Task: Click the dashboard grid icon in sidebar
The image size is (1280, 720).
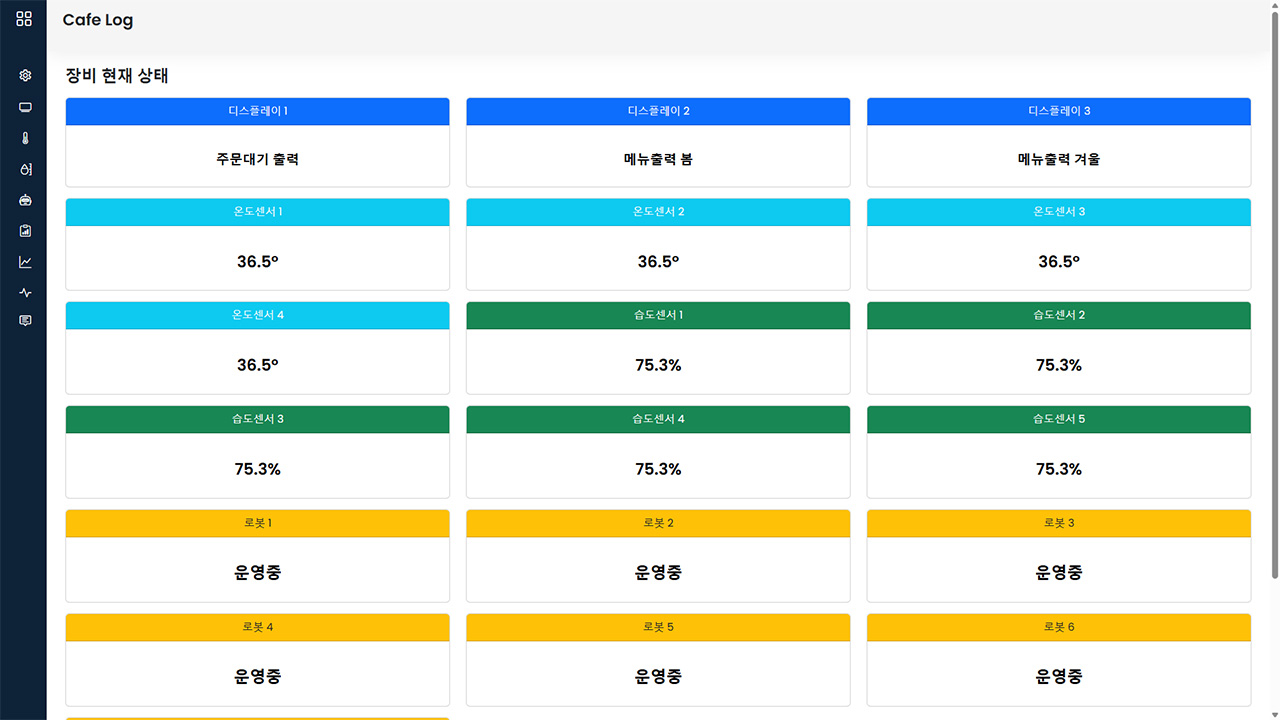Action: coord(24,19)
